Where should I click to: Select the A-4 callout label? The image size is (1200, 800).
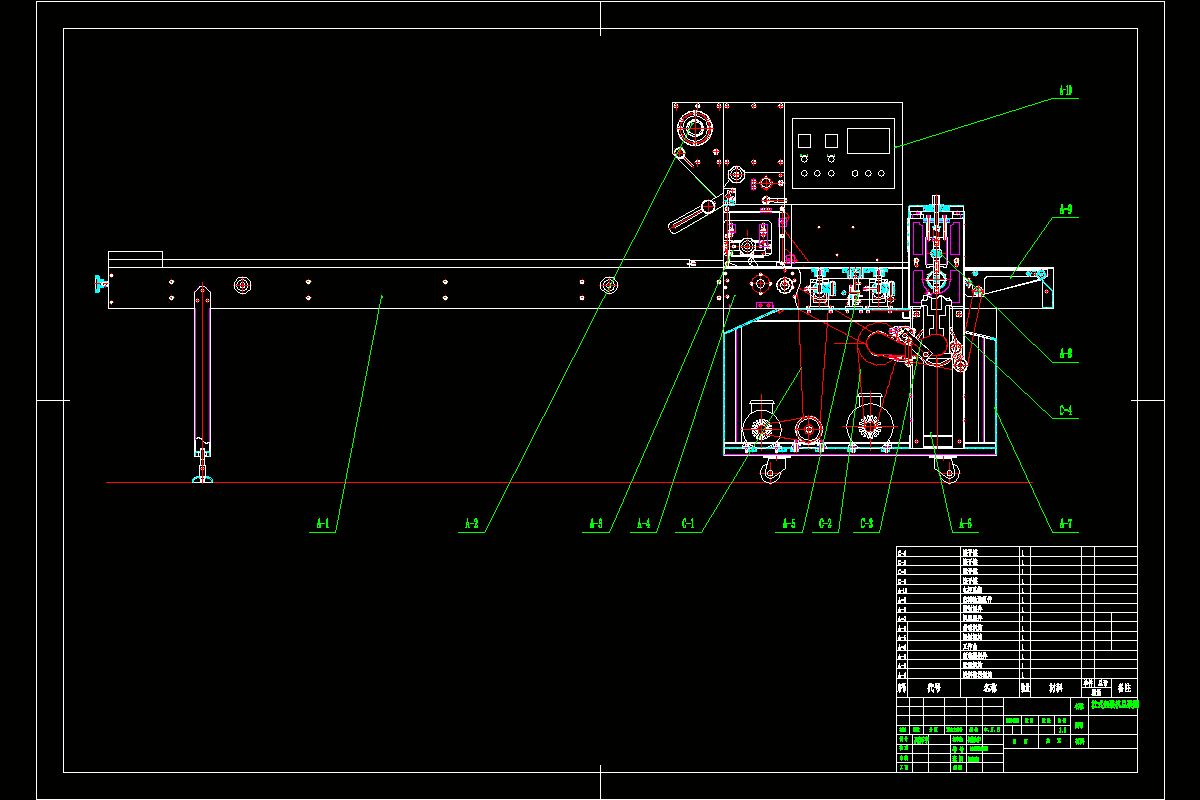[643, 523]
